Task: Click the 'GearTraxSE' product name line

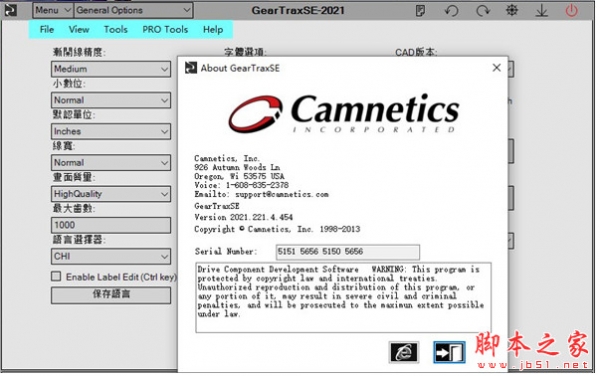Action: pyautogui.click(x=217, y=206)
